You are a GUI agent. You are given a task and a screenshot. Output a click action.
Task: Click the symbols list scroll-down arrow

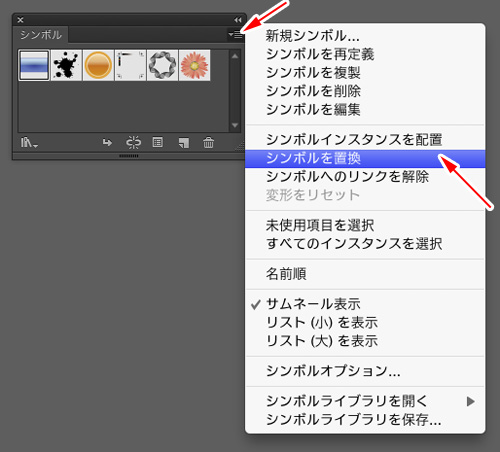[235, 125]
